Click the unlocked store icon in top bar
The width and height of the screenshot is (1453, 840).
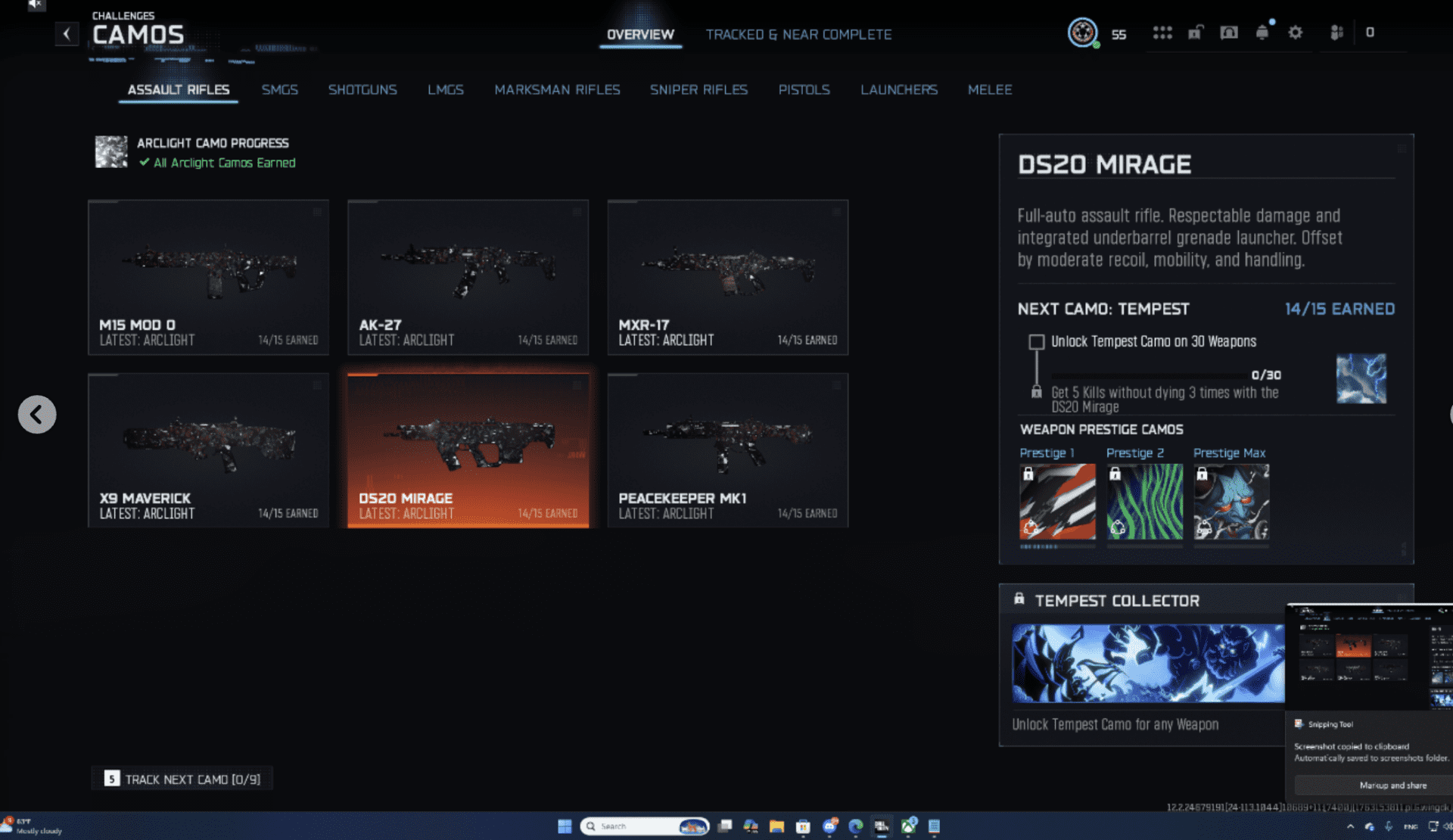(x=1196, y=33)
